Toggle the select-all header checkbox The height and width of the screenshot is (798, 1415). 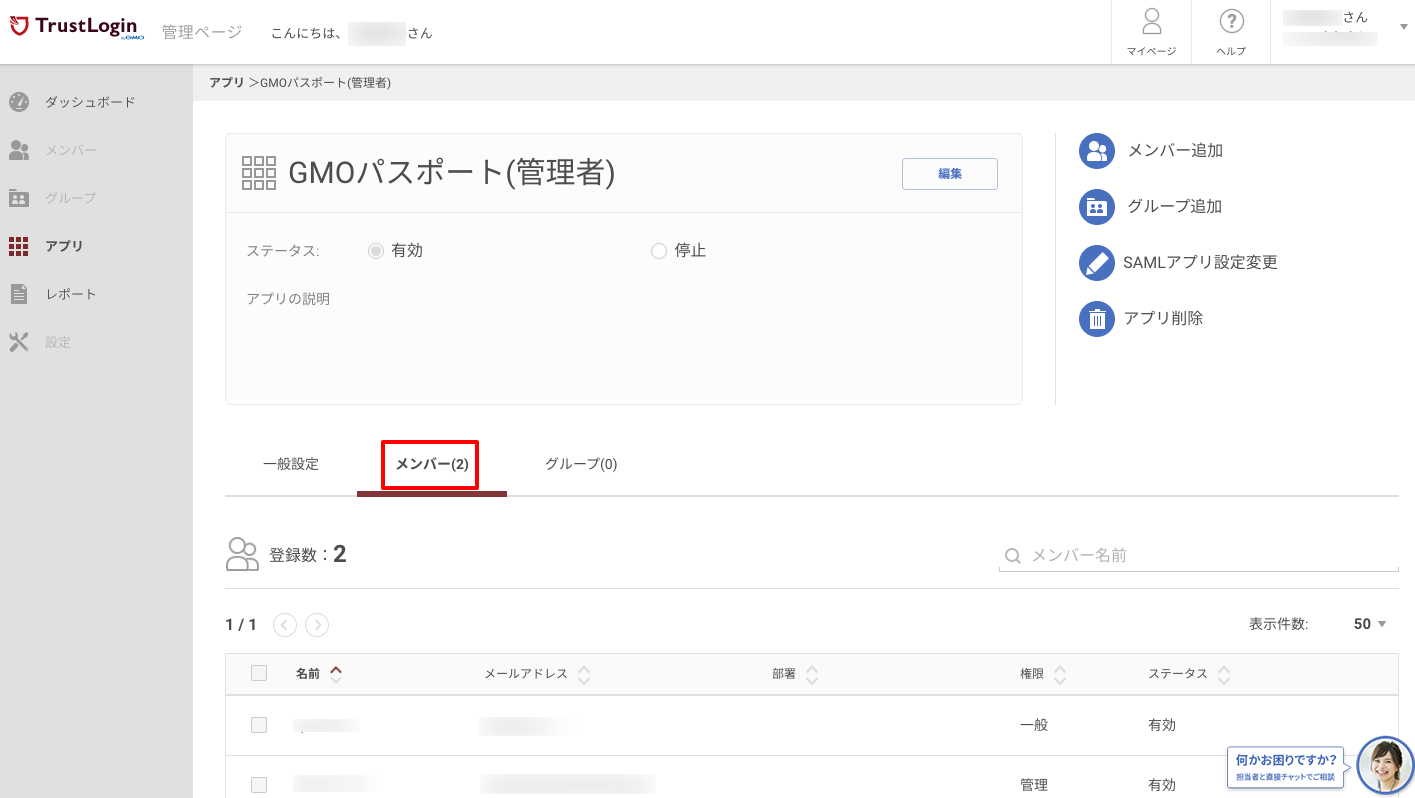(259, 673)
